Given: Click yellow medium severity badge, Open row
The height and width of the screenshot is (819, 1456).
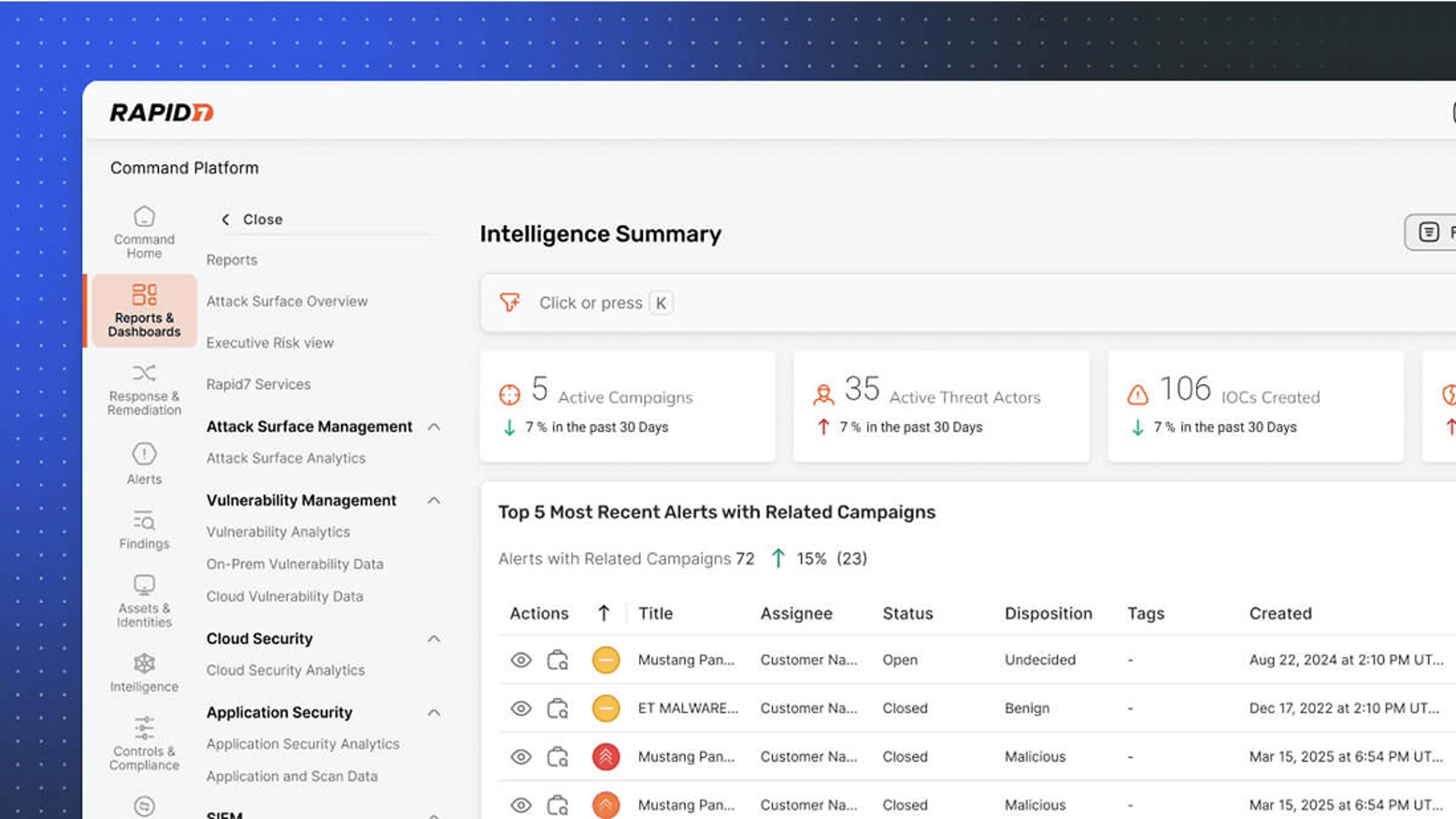Looking at the screenshot, I should coord(606,660).
